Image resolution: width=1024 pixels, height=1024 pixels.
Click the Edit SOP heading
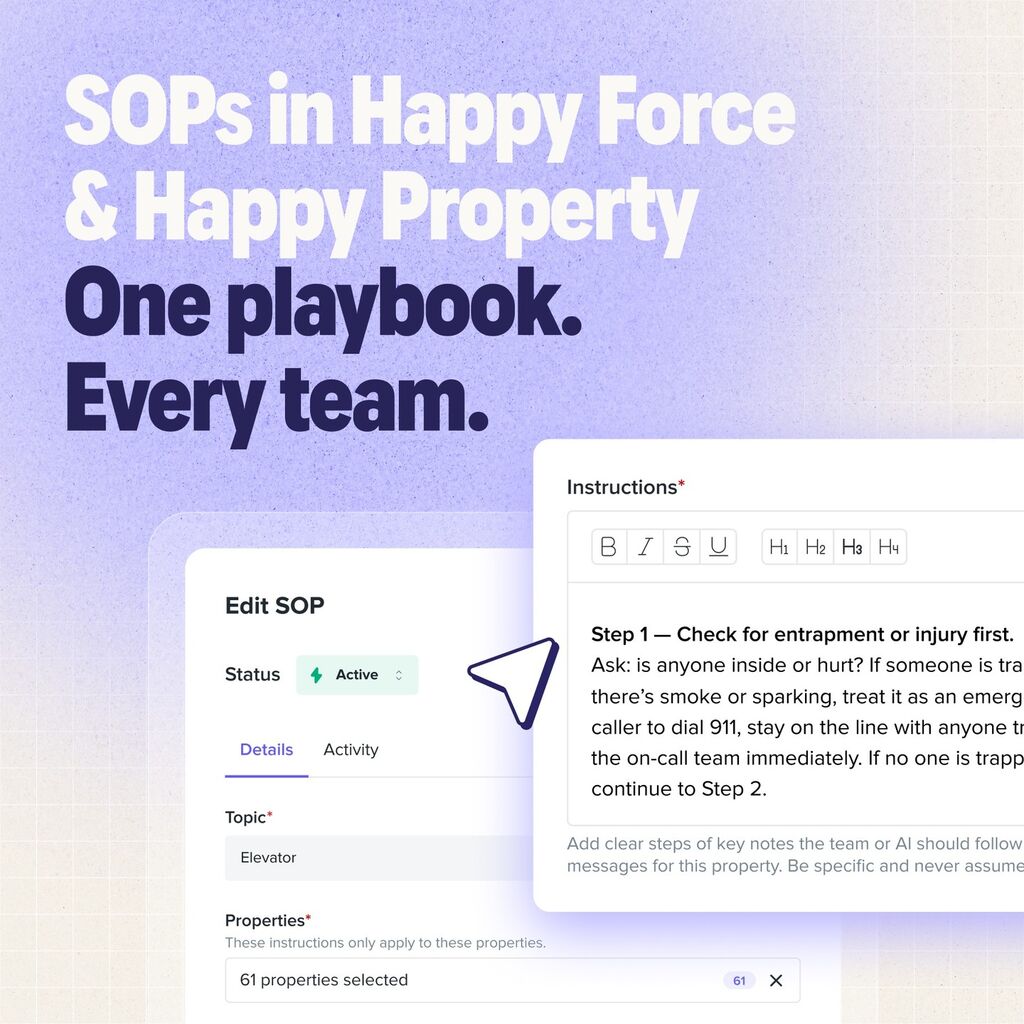274,605
